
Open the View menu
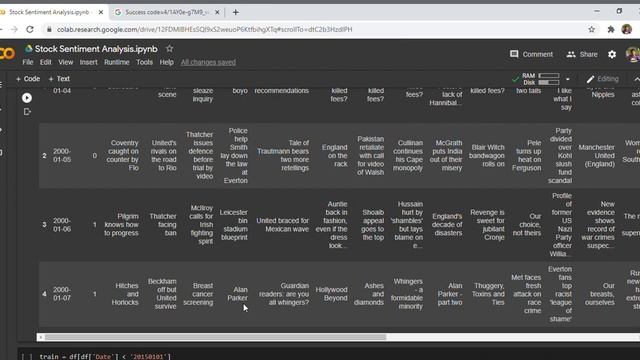65,62
